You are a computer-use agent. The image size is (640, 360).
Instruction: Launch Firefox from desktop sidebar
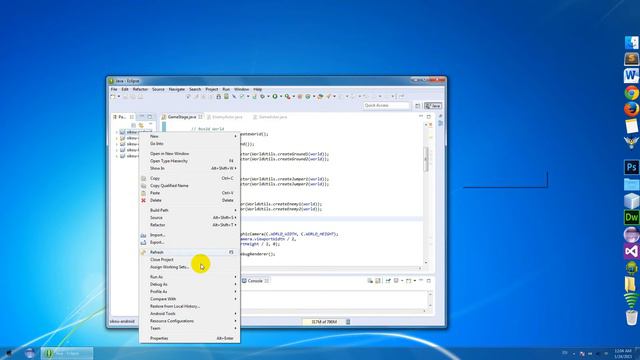tap(631, 109)
